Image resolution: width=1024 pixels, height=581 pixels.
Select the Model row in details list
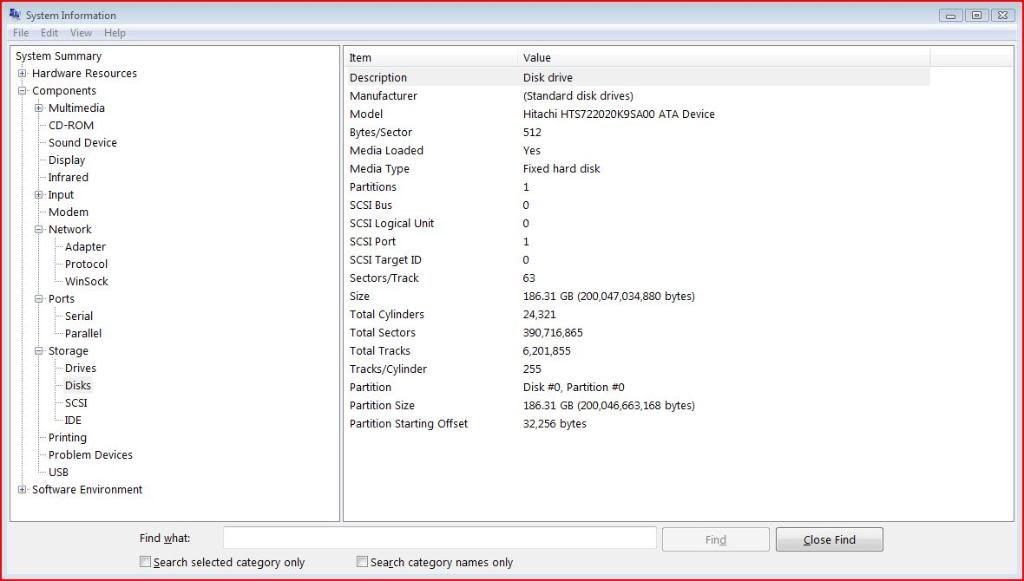pos(366,114)
